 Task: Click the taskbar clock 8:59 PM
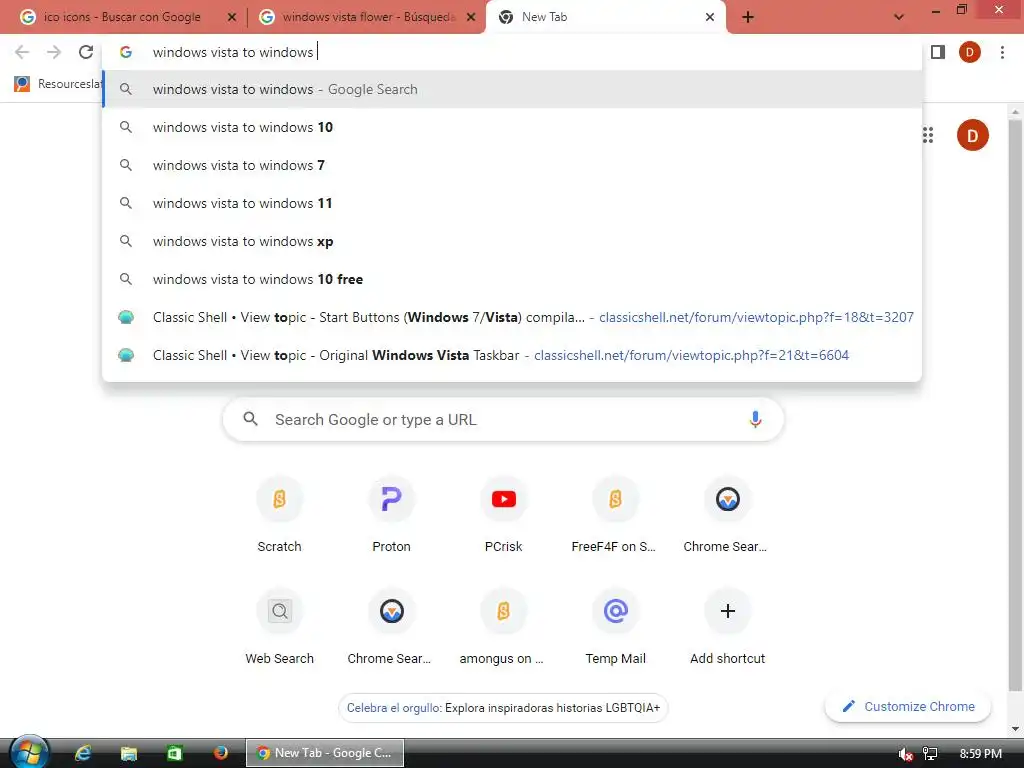pos(980,754)
